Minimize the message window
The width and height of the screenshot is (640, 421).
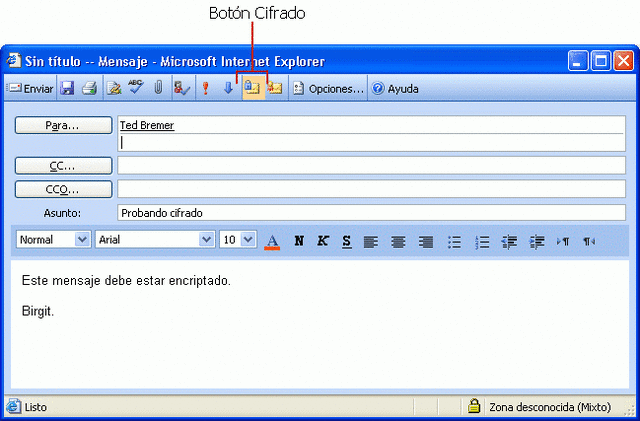578,61
